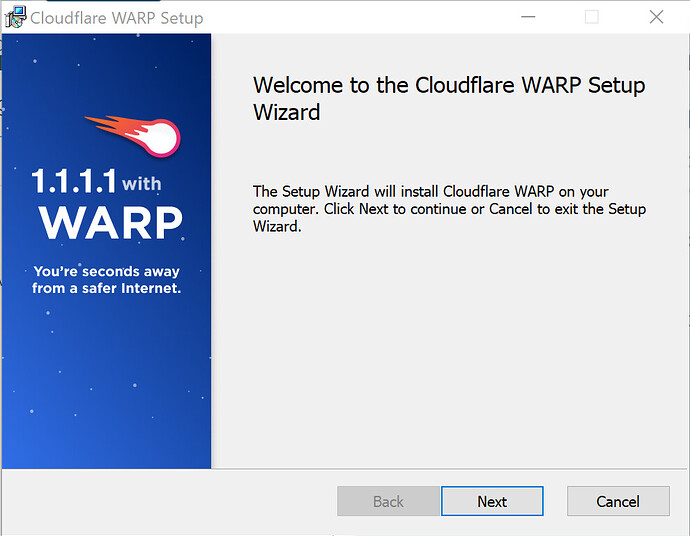Click the 'Welcome to the Cloudflare WARP Setup Wizard' heading
The image size is (690, 536).
[449, 98]
